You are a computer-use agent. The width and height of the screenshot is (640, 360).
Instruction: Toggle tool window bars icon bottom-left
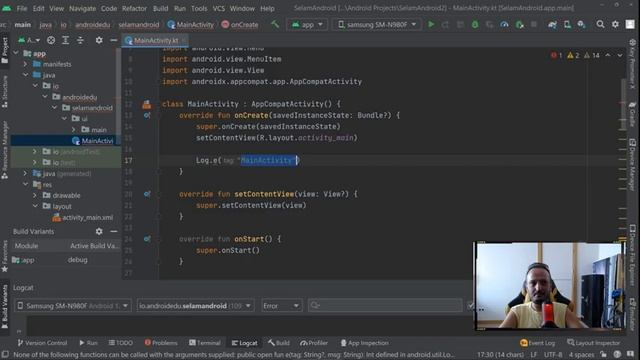tap(5, 354)
